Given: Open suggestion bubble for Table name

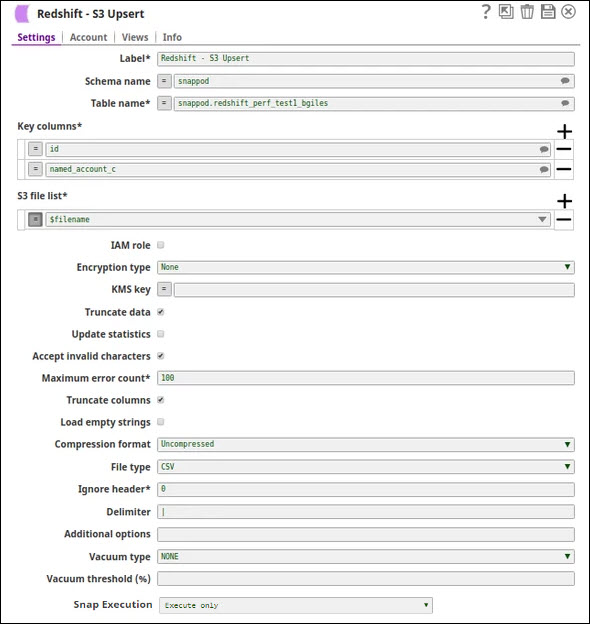Looking at the screenshot, I should (x=565, y=103).
